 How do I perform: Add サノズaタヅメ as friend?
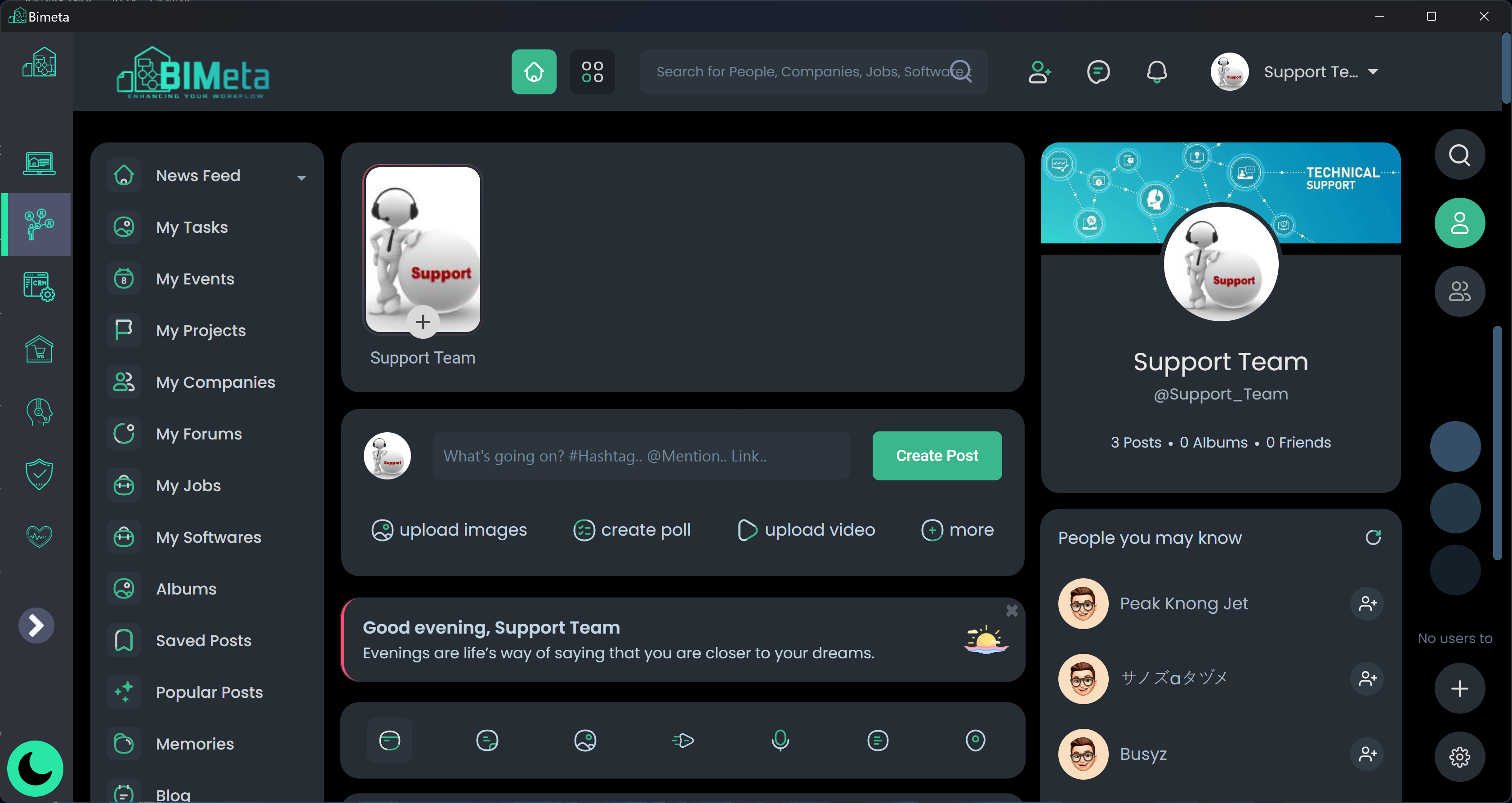coord(1367,679)
